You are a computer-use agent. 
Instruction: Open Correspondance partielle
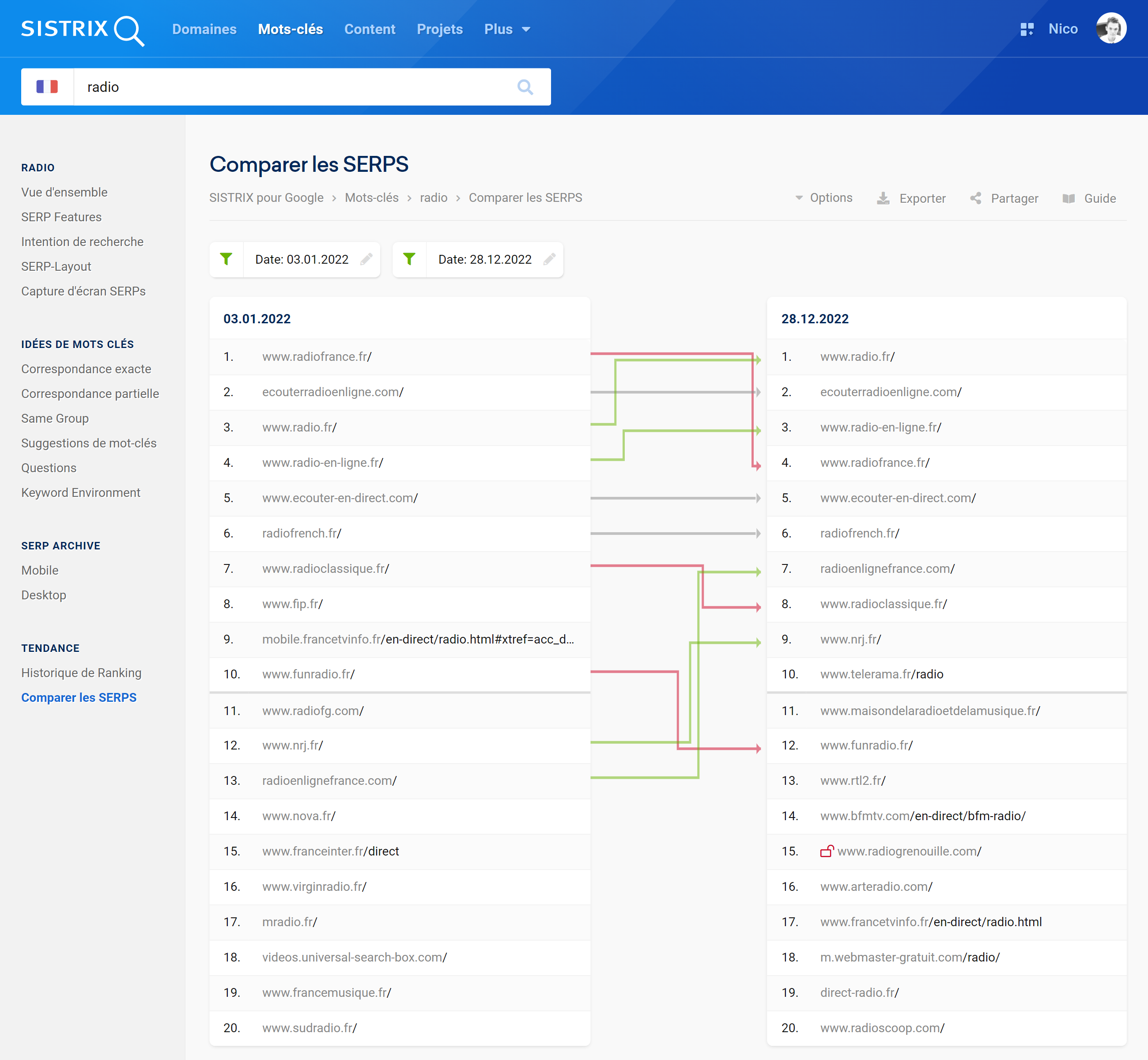90,394
